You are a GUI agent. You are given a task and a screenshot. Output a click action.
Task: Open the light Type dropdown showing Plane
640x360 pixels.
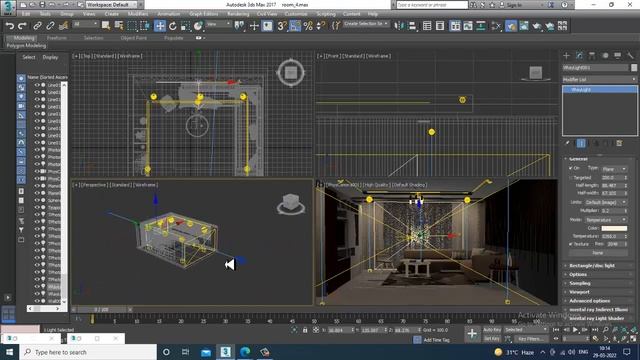tap(614, 169)
